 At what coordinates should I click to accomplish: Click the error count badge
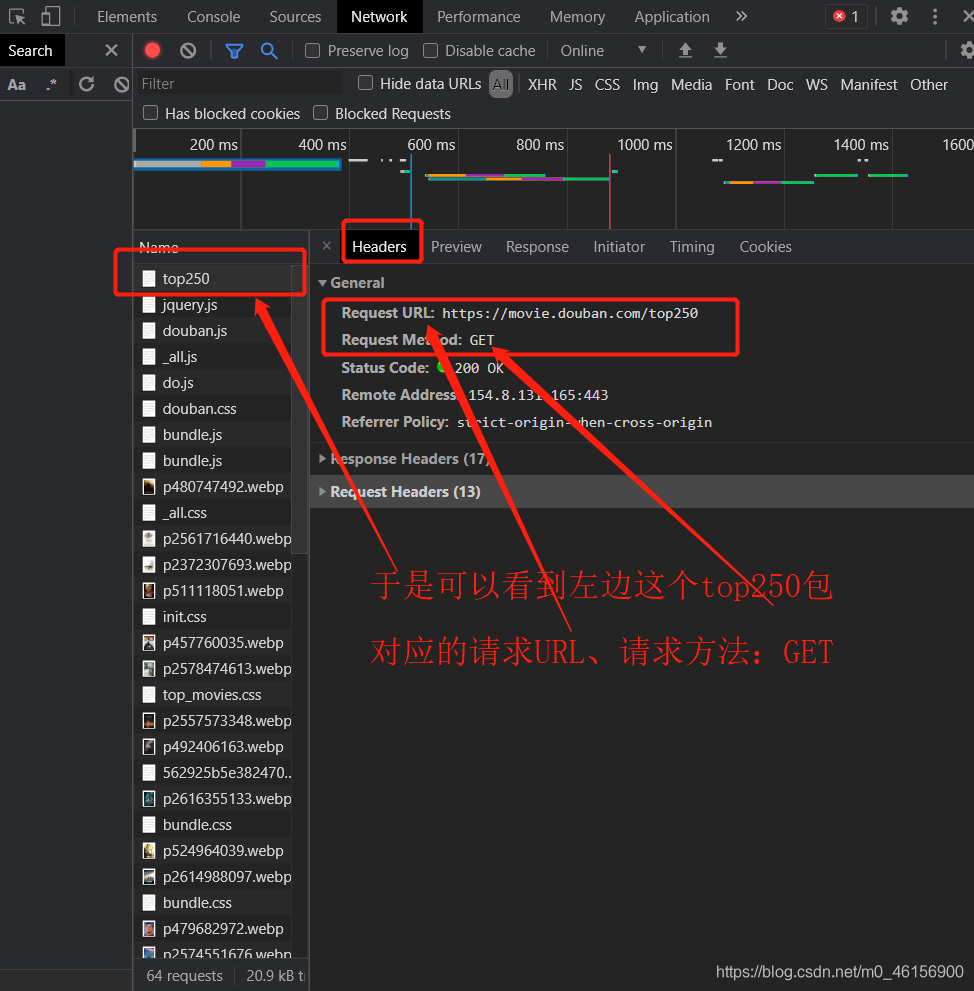846,16
